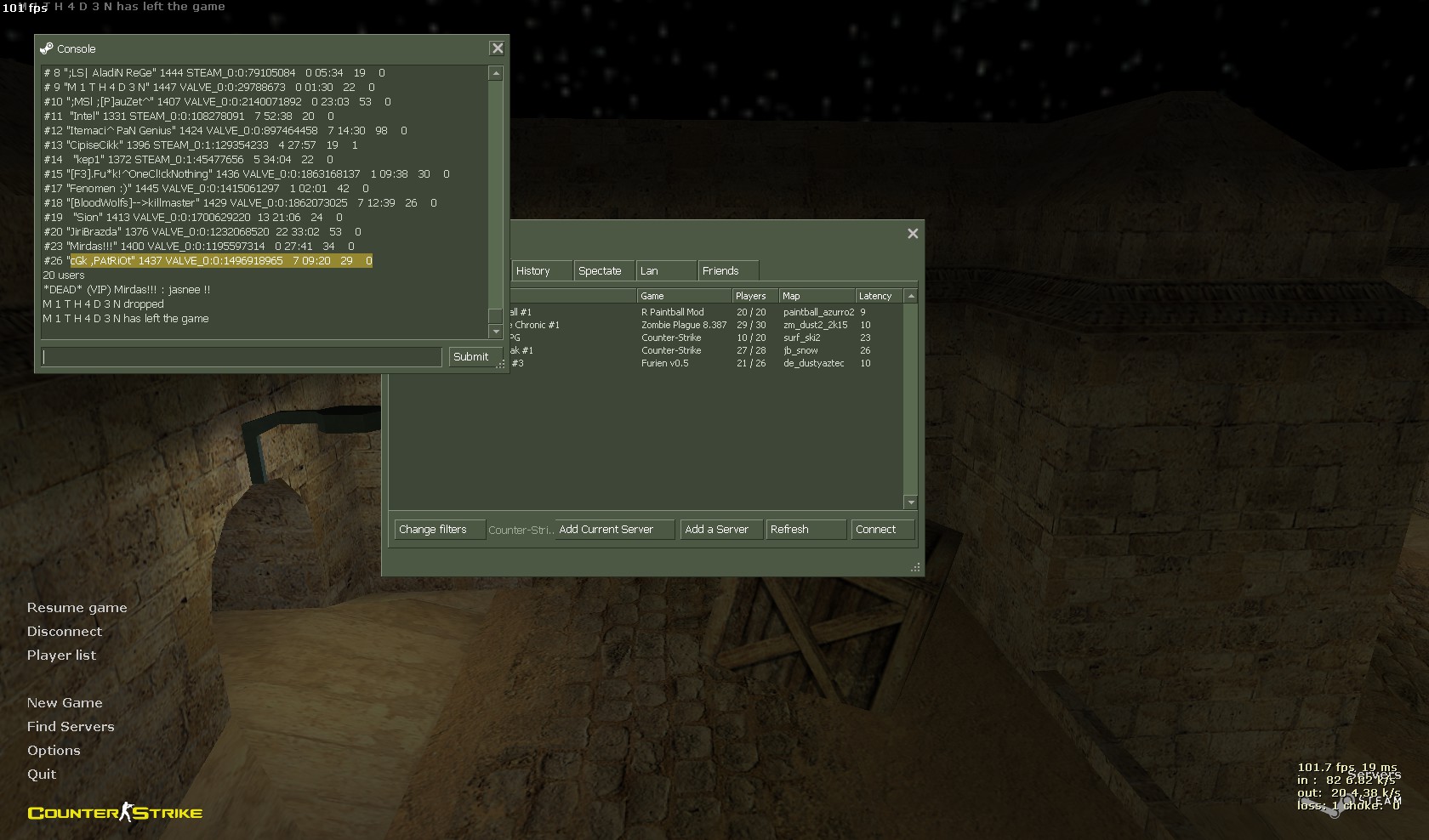Click Resume game in main menu
Viewport: 1429px width, 840px height.
pyautogui.click(x=77, y=608)
